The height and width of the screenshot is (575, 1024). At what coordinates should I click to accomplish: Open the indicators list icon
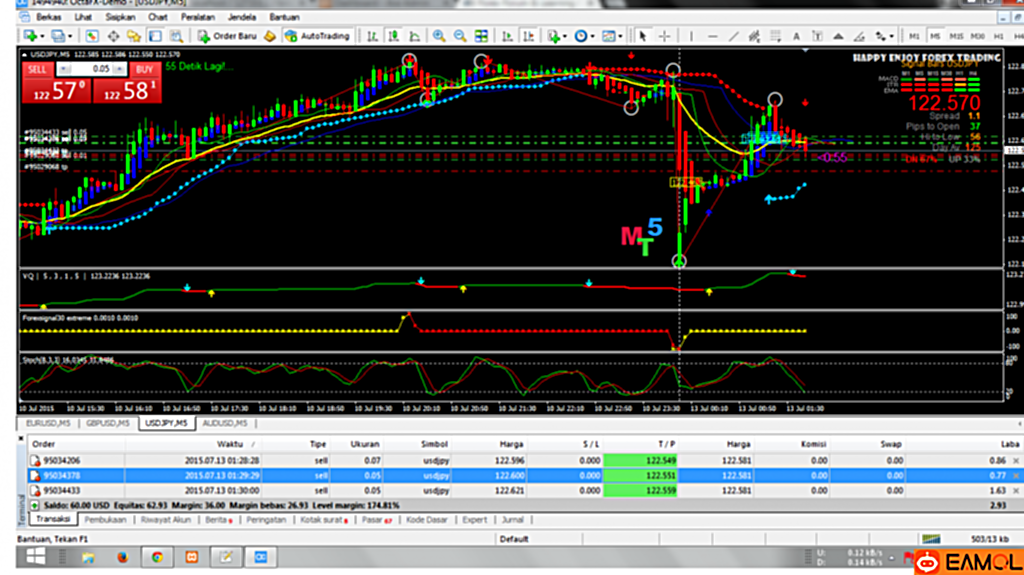pos(553,36)
